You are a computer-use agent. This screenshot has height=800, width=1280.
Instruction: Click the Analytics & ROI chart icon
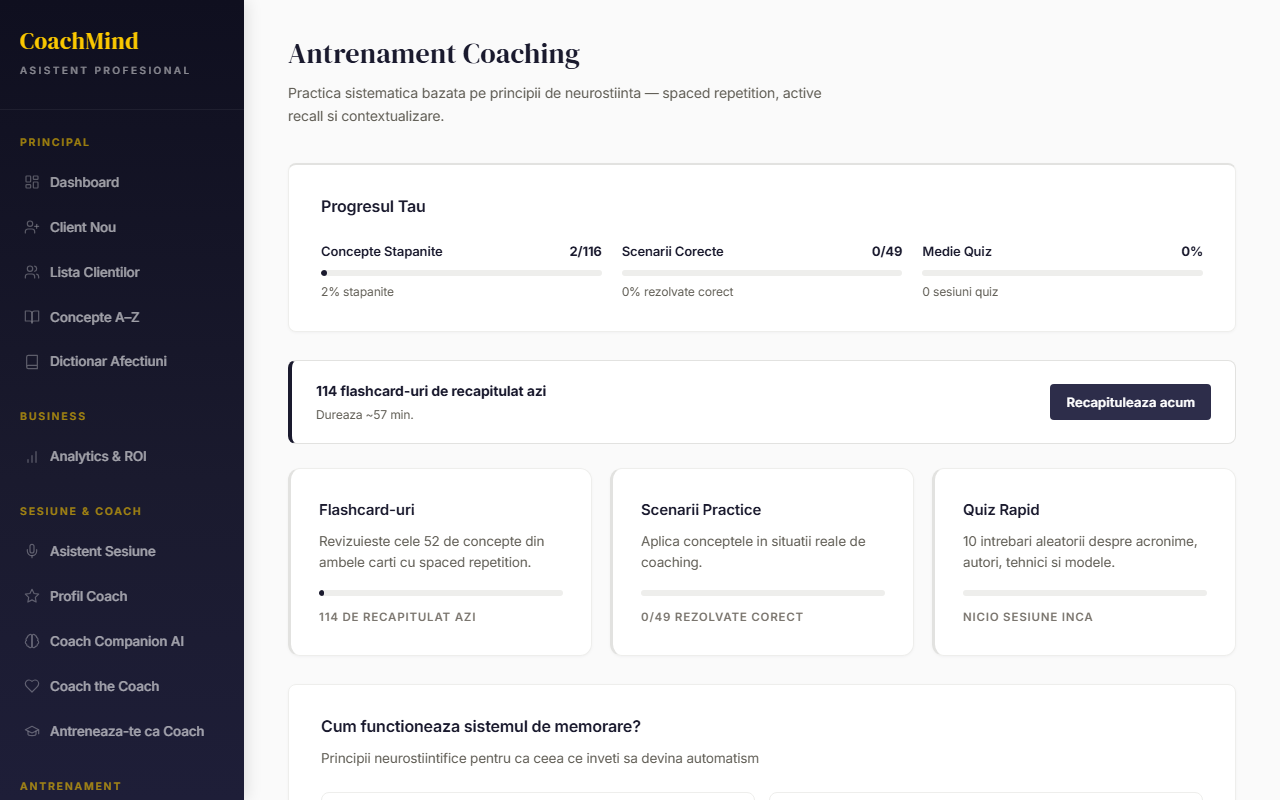click(32, 457)
